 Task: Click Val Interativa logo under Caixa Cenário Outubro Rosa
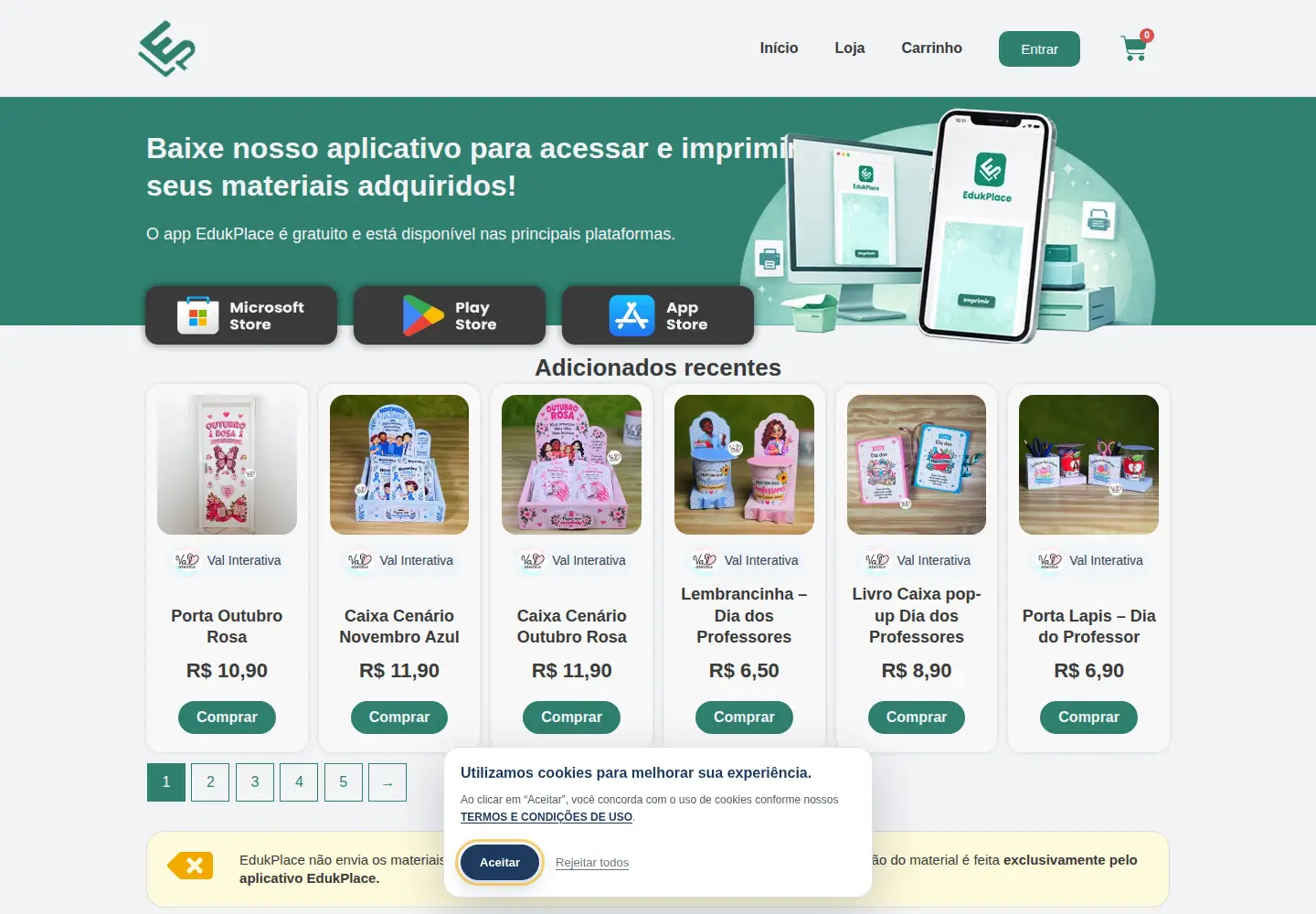click(x=532, y=560)
